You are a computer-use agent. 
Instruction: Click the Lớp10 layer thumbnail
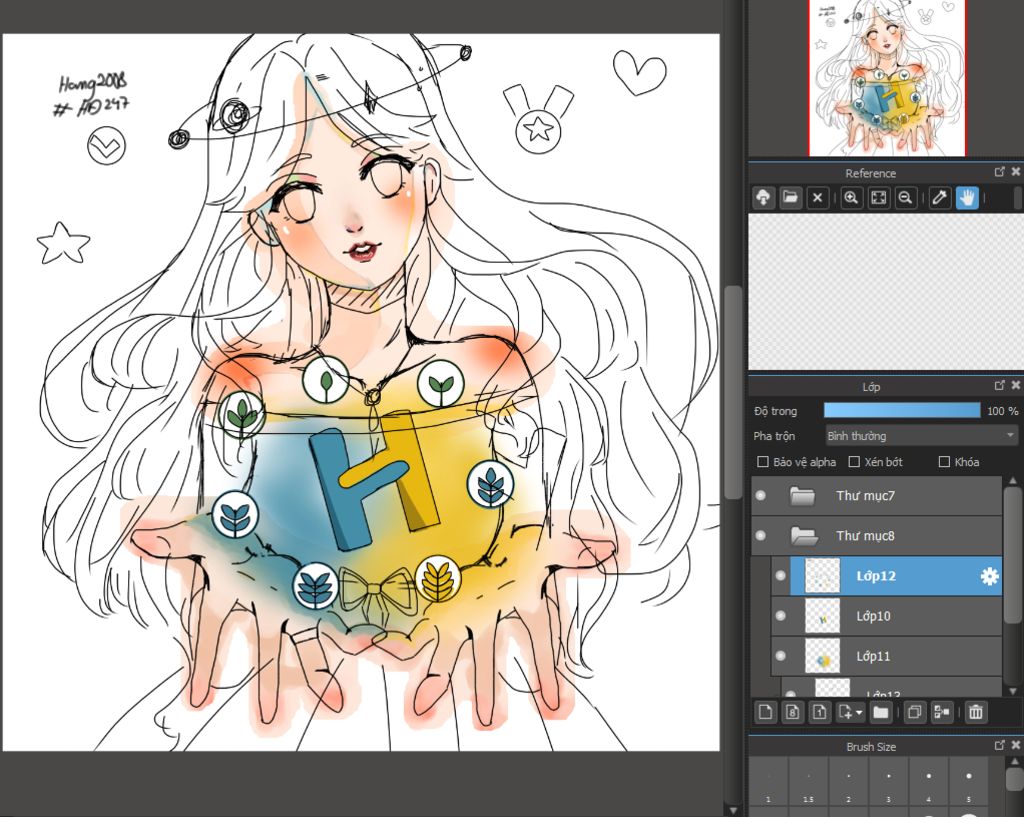coord(822,616)
